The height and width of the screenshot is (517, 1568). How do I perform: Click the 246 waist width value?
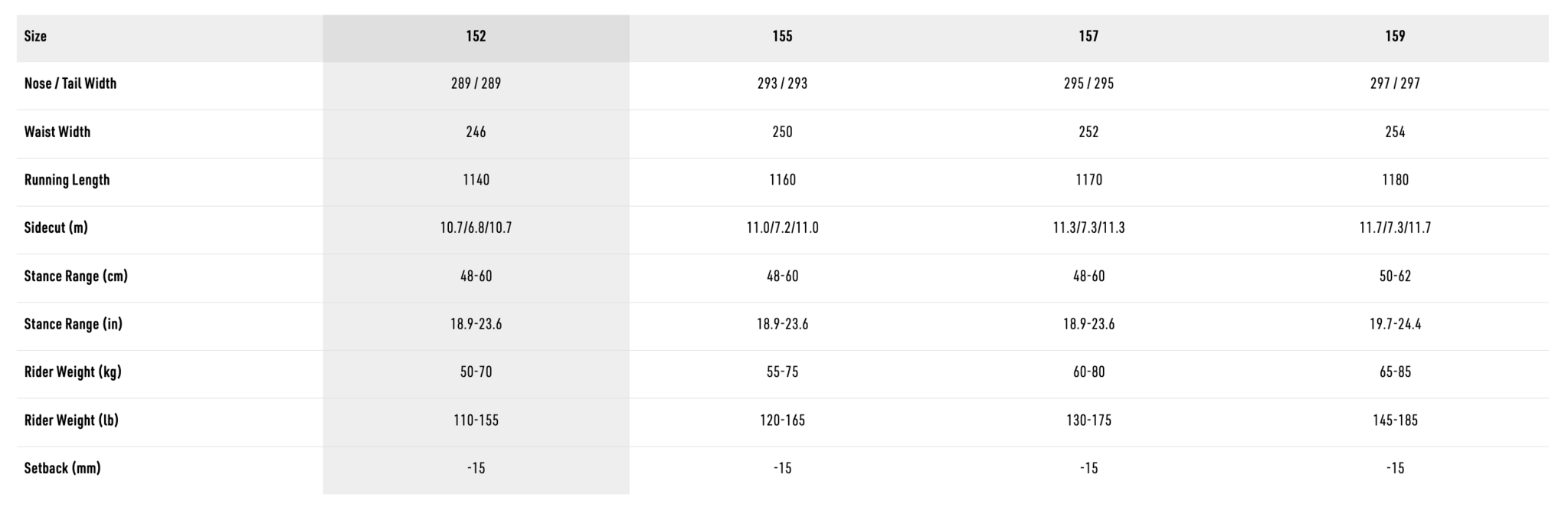click(476, 132)
